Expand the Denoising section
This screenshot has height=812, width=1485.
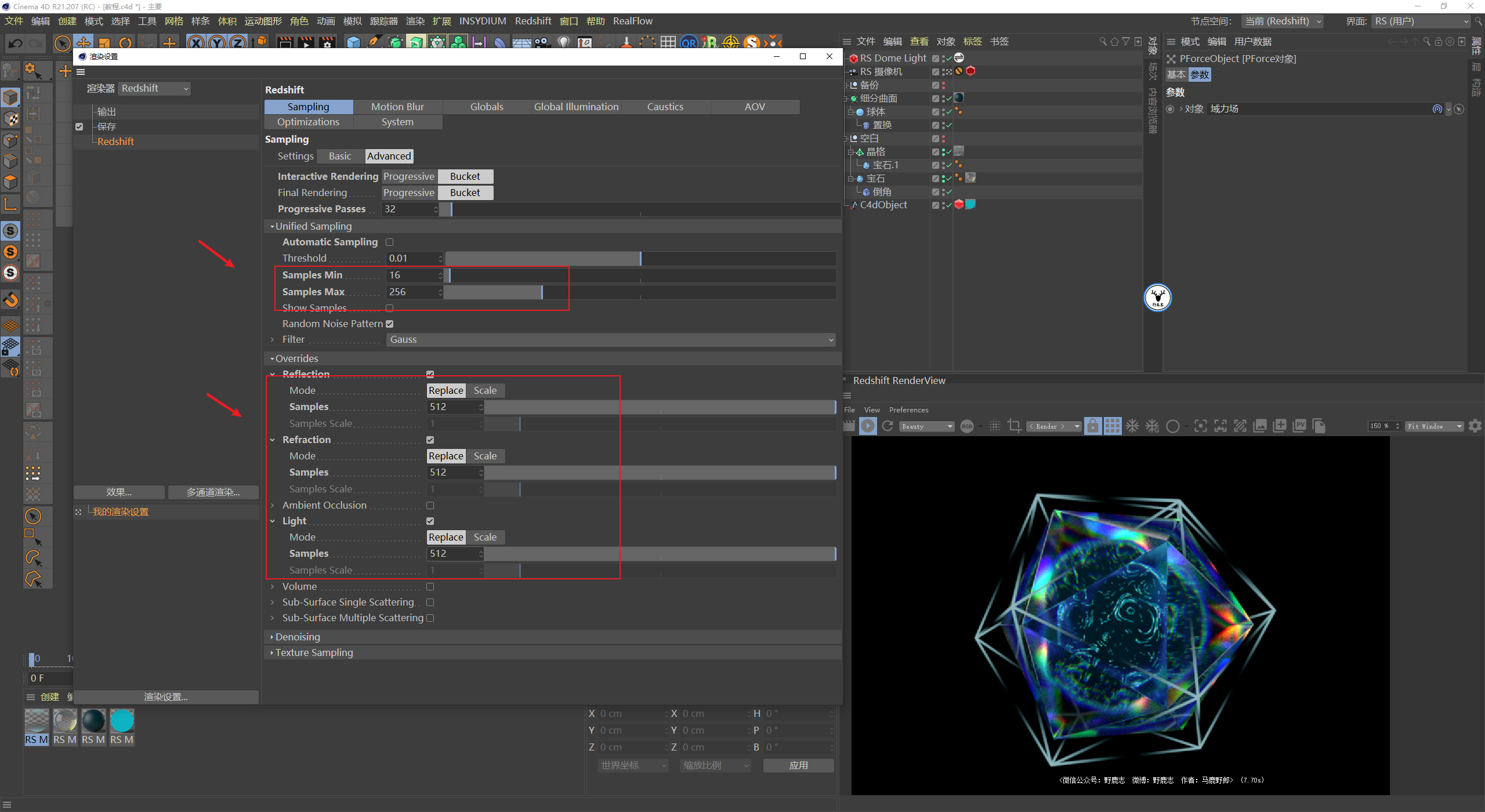point(298,637)
